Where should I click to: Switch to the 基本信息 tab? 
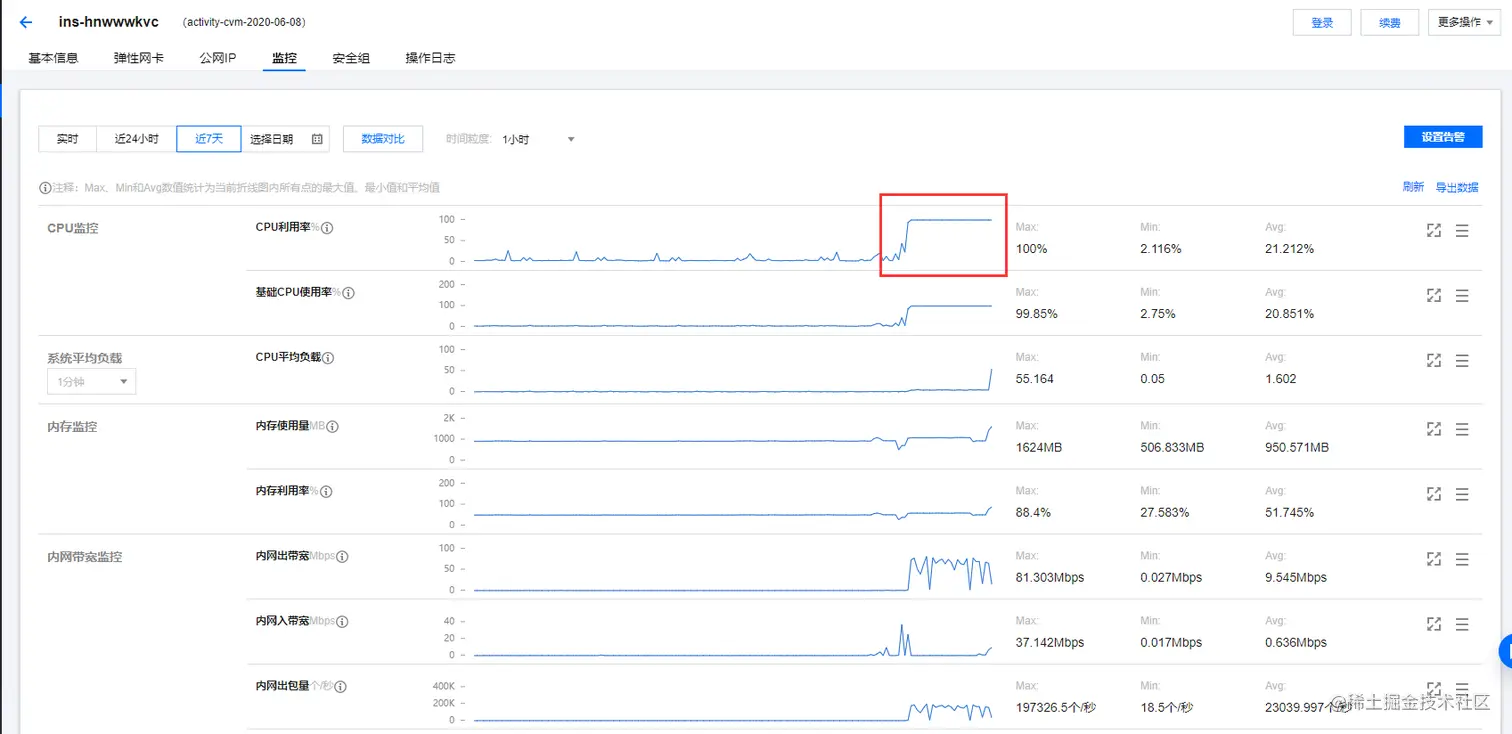[x=53, y=57]
